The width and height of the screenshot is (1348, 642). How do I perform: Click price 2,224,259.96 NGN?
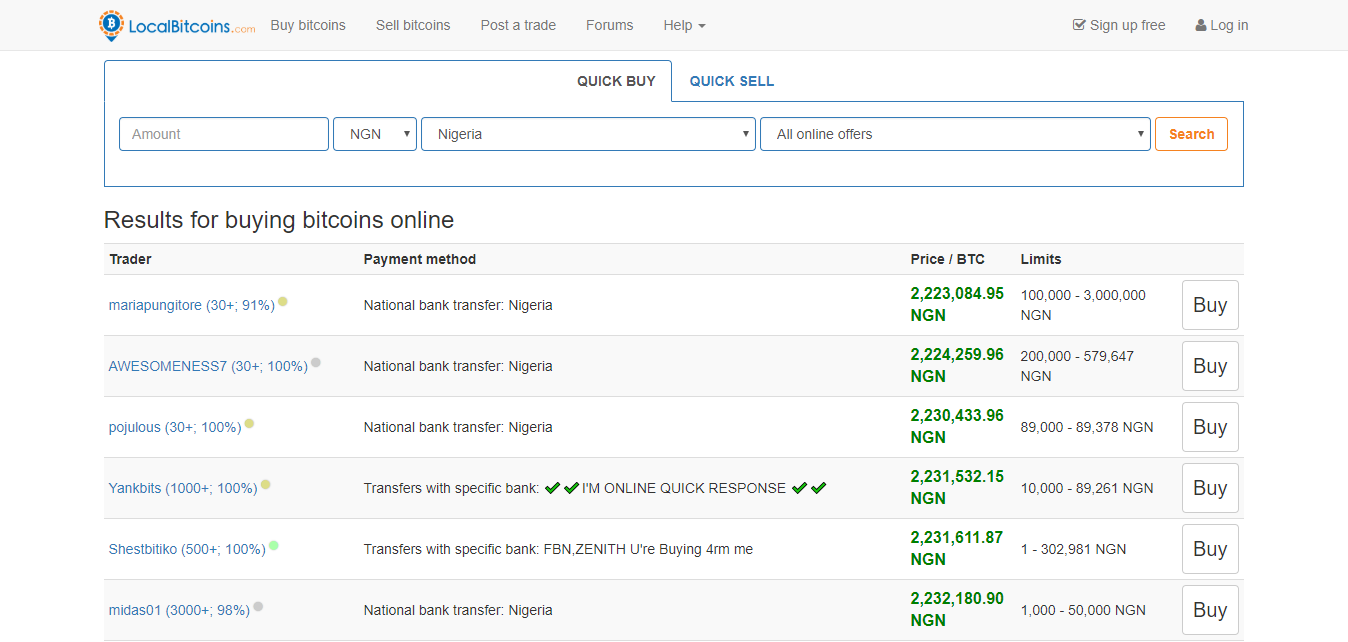(957, 365)
